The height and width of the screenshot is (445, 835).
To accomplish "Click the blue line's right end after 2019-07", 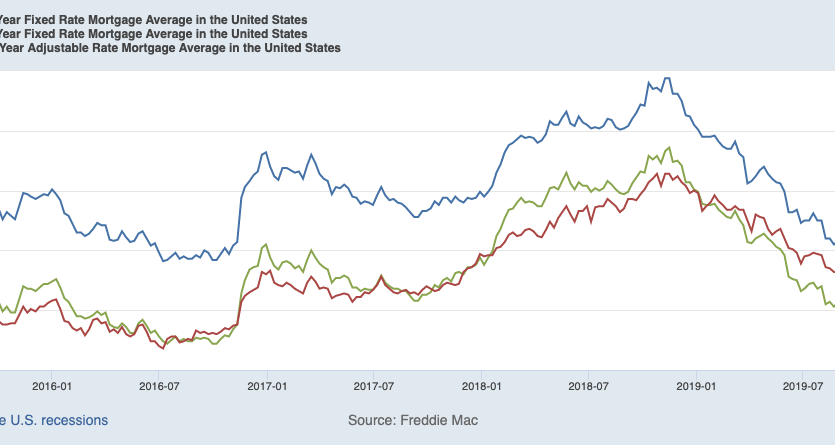I will (x=832, y=243).
